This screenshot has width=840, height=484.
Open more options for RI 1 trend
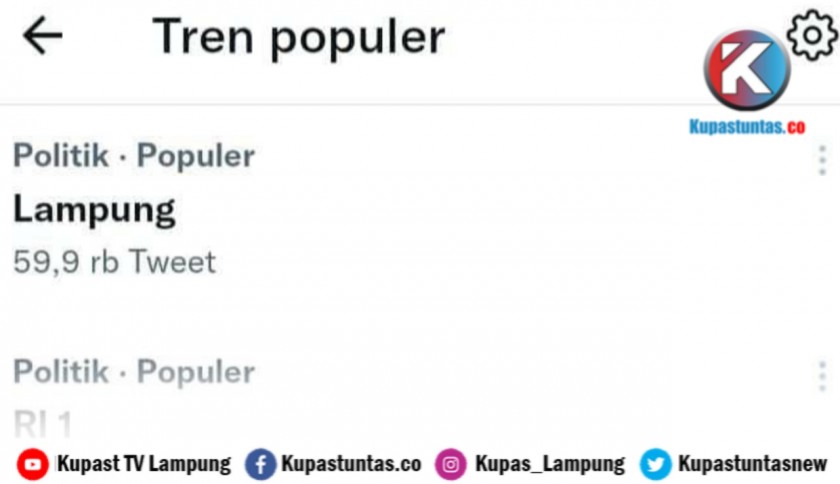pos(822,376)
